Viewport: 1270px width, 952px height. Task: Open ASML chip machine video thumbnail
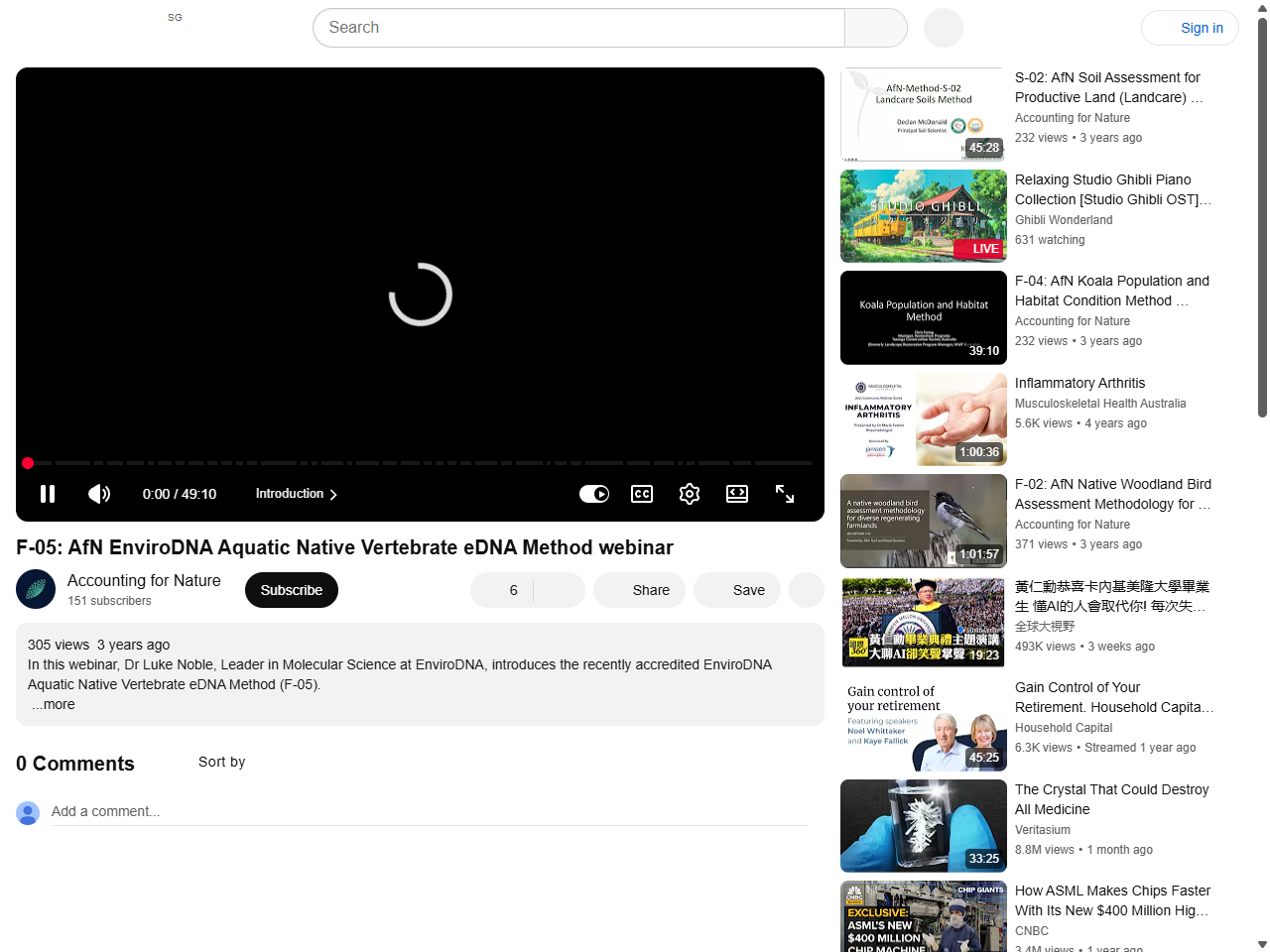pyautogui.click(x=924, y=916)
